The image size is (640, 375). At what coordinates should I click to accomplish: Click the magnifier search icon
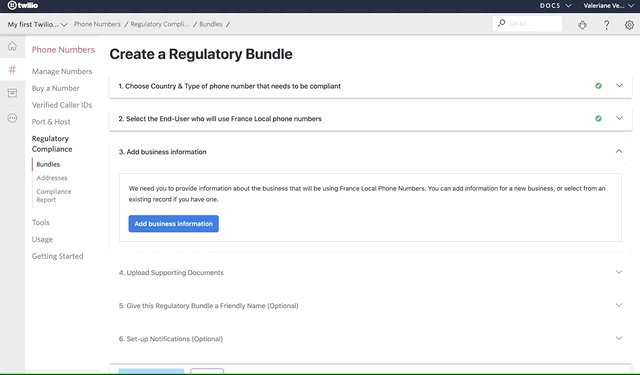click(x=502, y=23)
